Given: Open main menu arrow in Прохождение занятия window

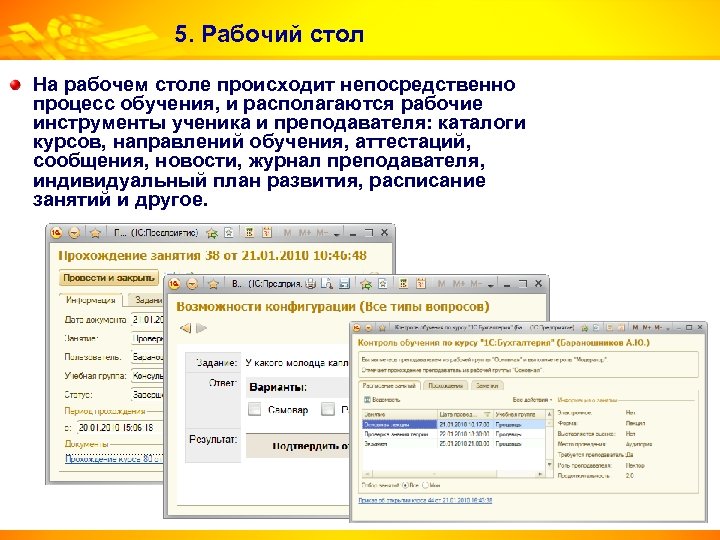Looking at the screenshot, I should 73,233.
